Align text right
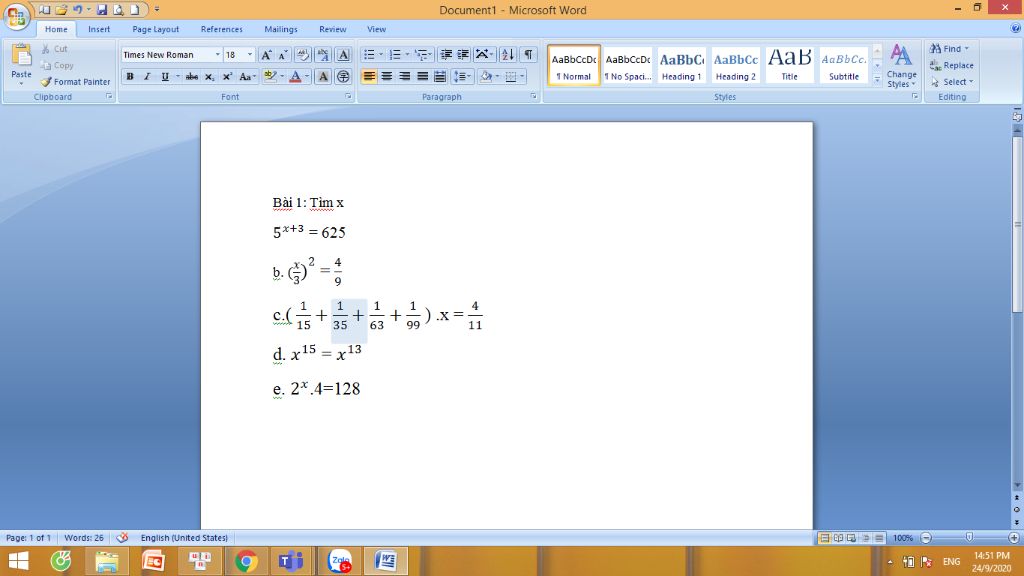Image resolution: width=1024 pixels, height=576 pixels. pyautogui.click(x=405, y=76)
